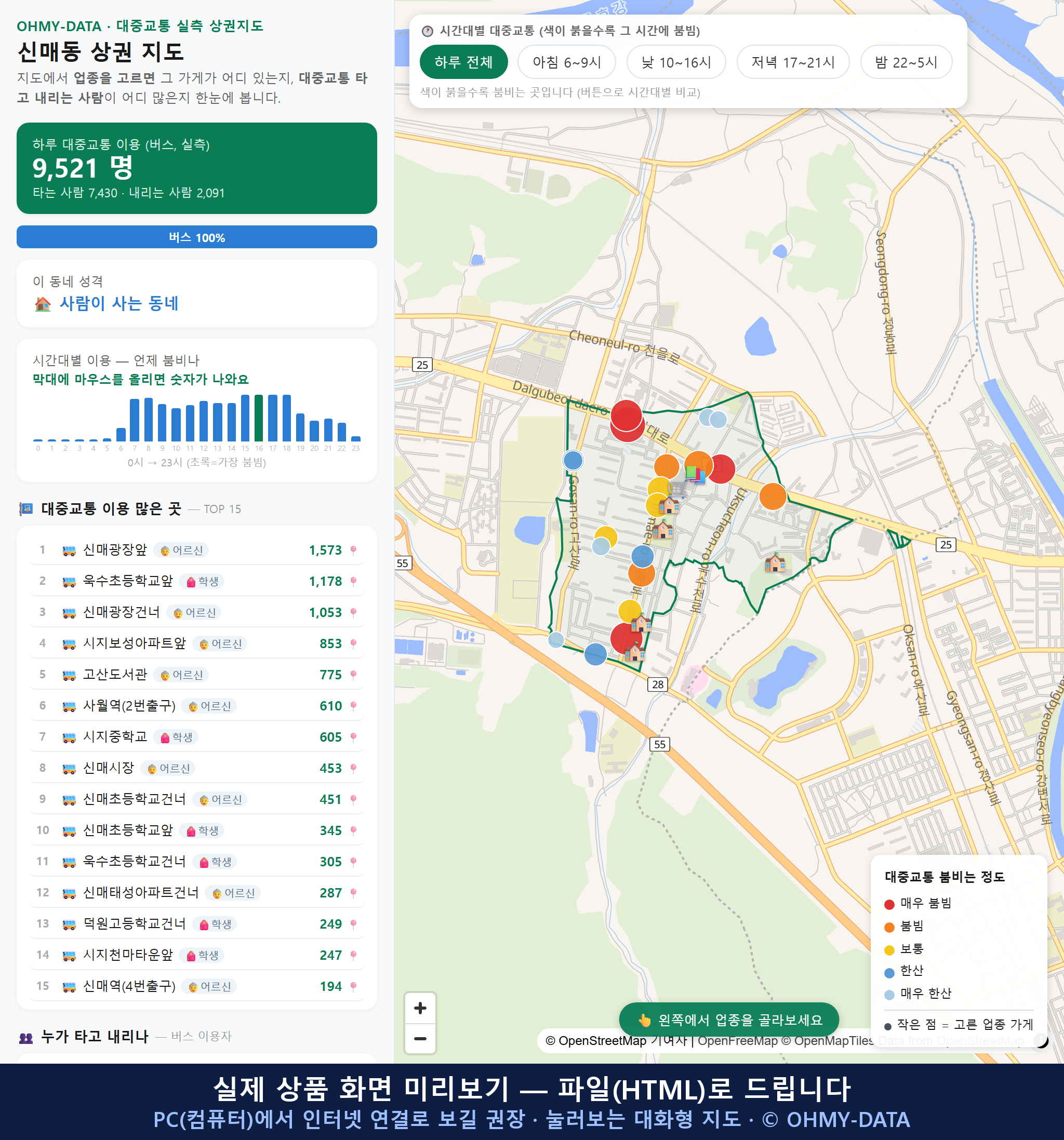The height and width of the screenshot is (1140, 1064).
Task: Click the pin icon for 신매시장
Action: (x=353, y=769)
